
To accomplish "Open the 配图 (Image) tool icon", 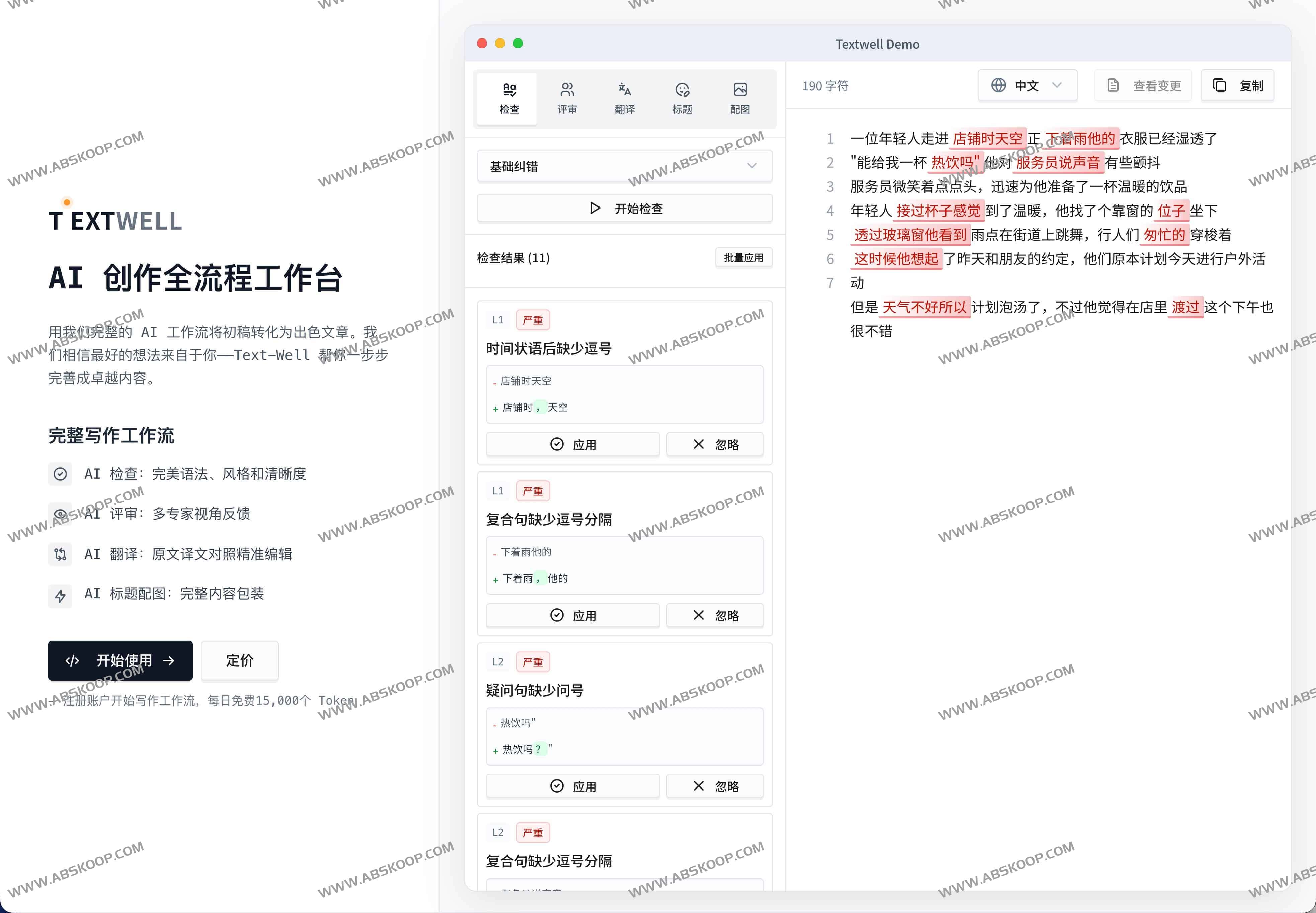I will pos(740,89).
